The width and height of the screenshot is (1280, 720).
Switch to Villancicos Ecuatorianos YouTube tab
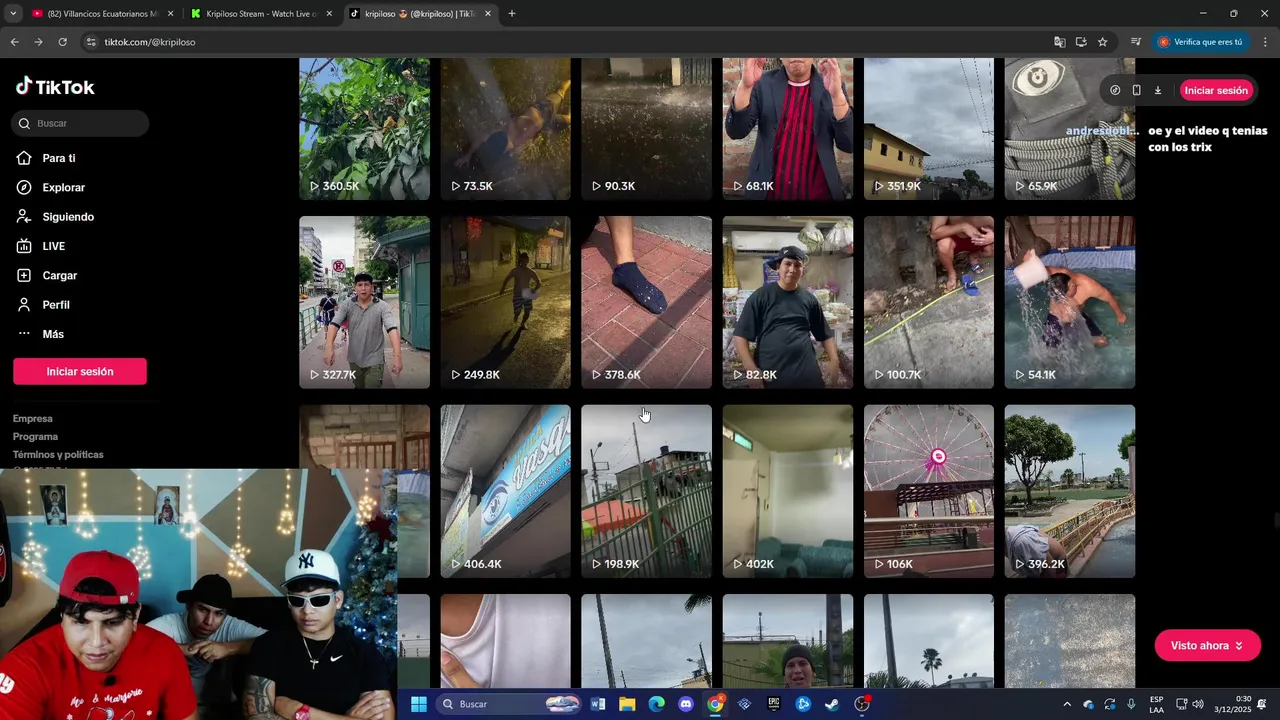pyautogui.click(x=101, y=14)
